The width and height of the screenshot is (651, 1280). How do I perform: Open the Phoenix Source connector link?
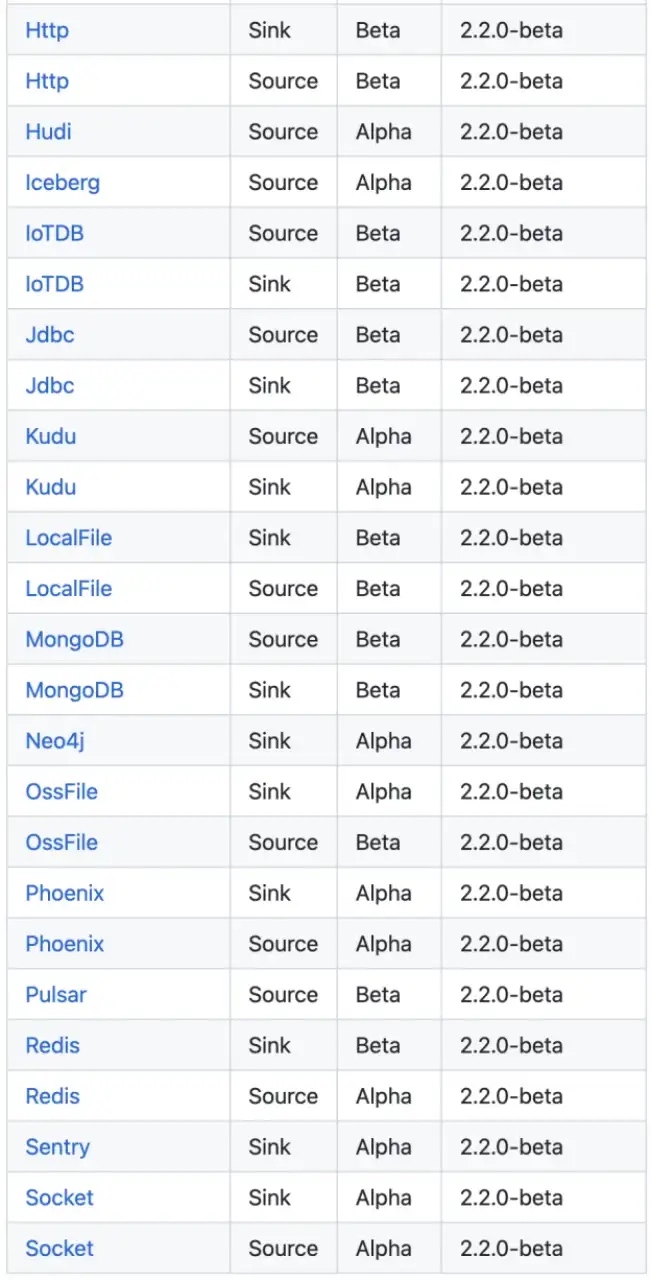pyautogui.click(x=64, y=944)
